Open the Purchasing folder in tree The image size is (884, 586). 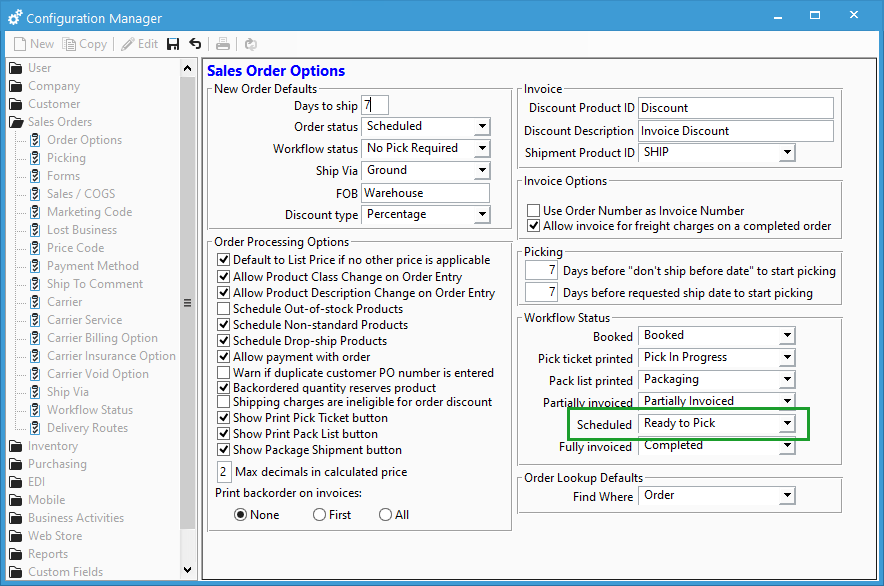pos(48,464)
